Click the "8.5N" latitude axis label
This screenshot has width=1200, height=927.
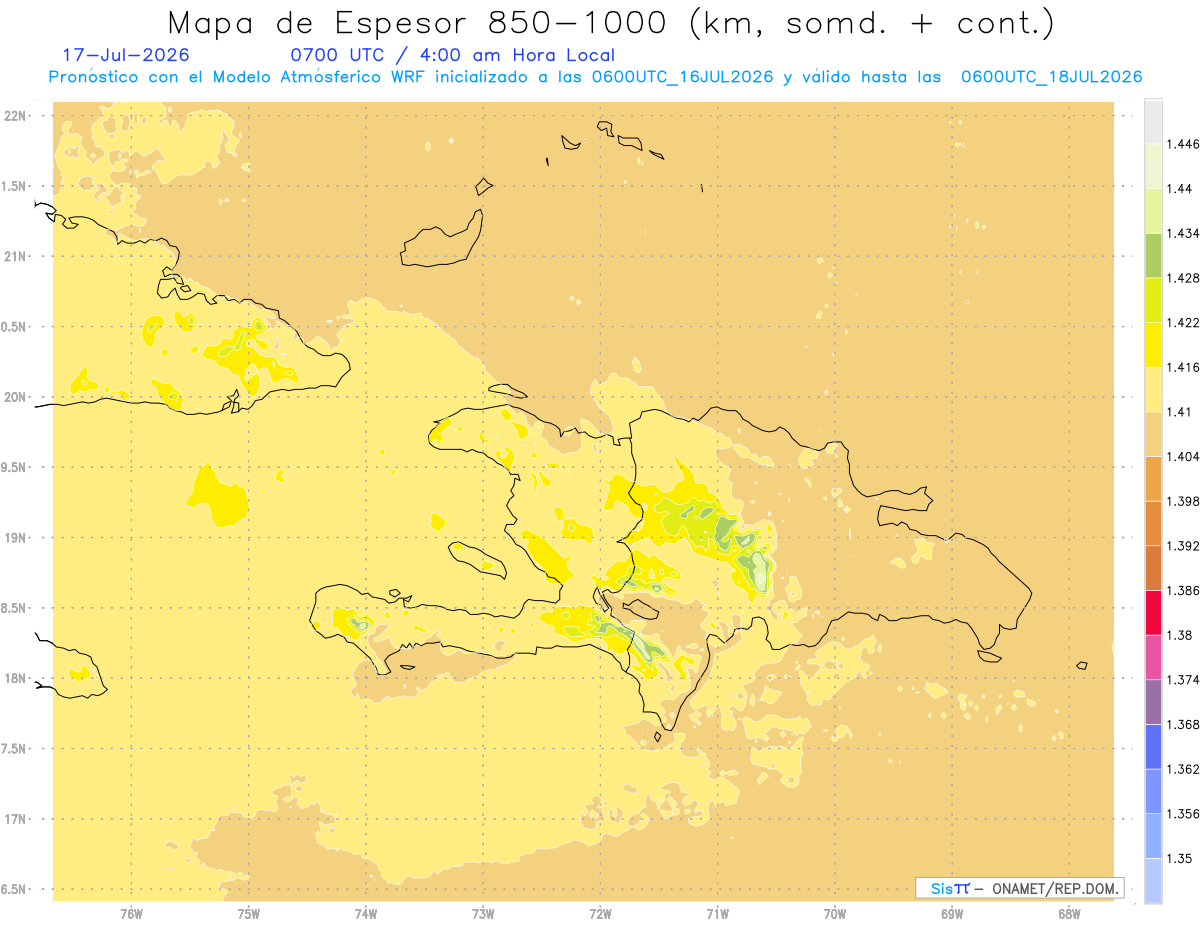point(15,608)
